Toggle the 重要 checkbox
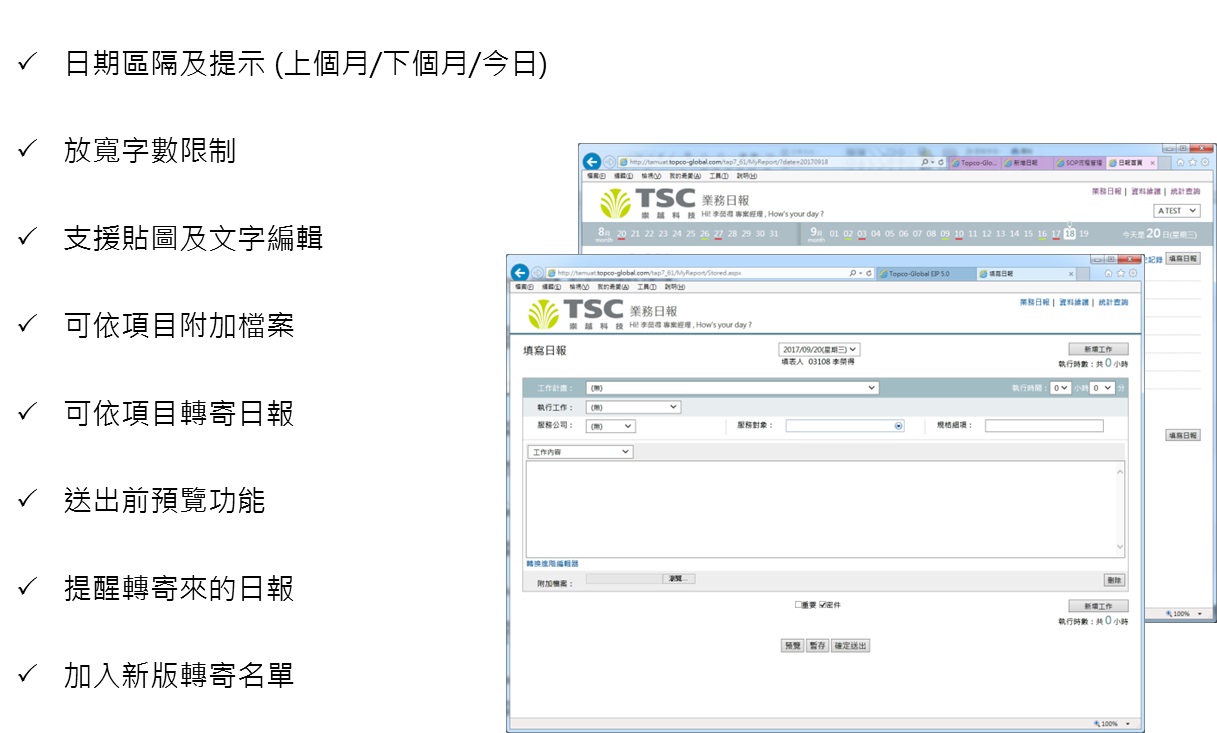This screenshot has height=733, width=1217. click(799, 605)
